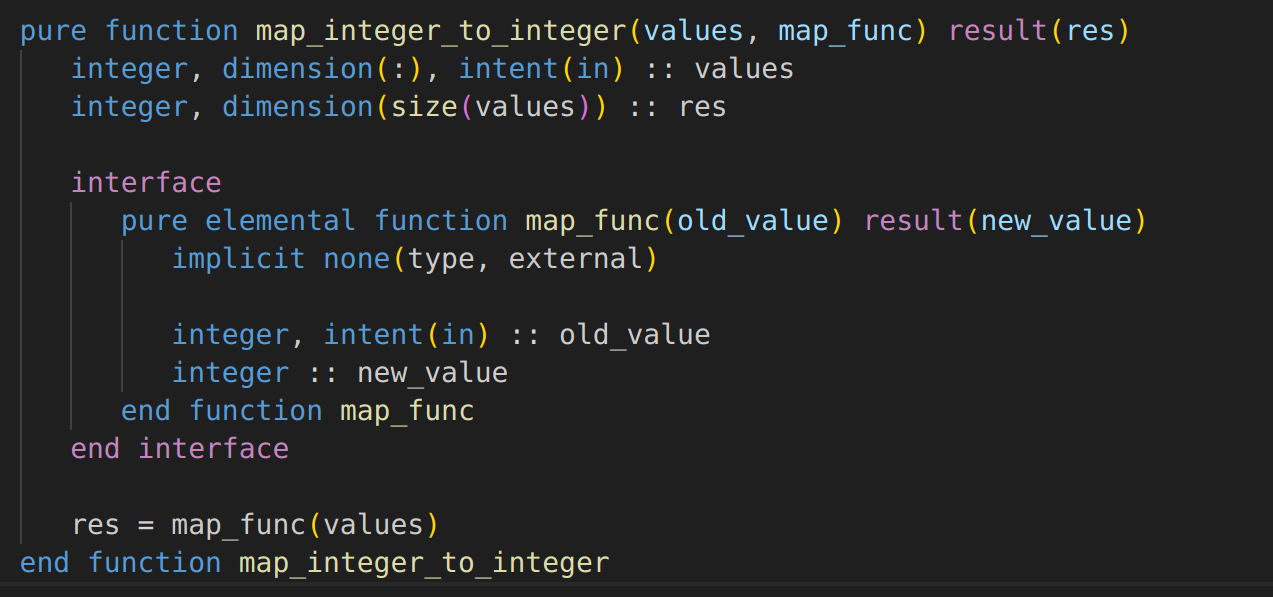Click the "implicit" keyword
This screenshot has height=597, width=1273.
[238, 259]
